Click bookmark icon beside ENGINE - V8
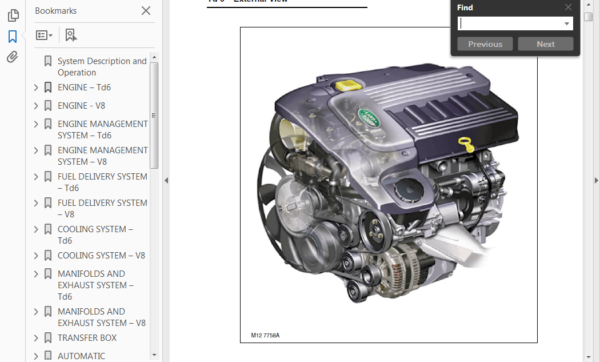 pyautogui.click(x=48, y=106)
